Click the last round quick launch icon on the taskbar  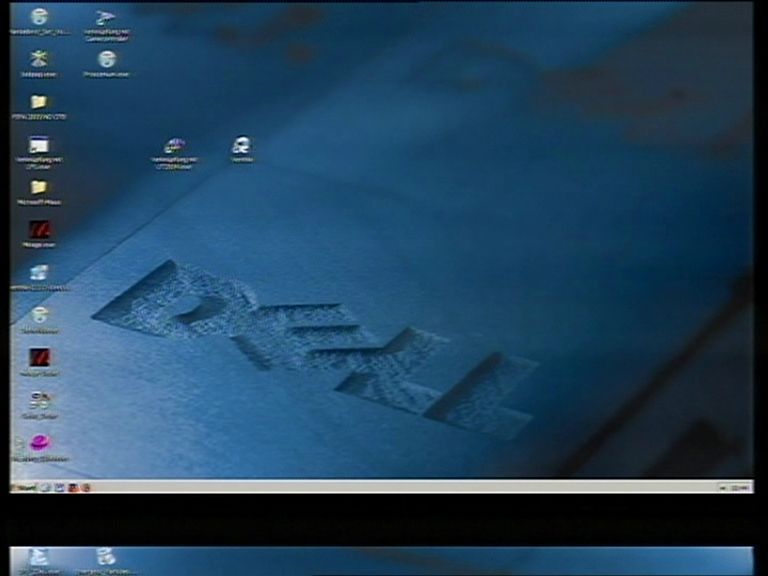coord(86,487)
